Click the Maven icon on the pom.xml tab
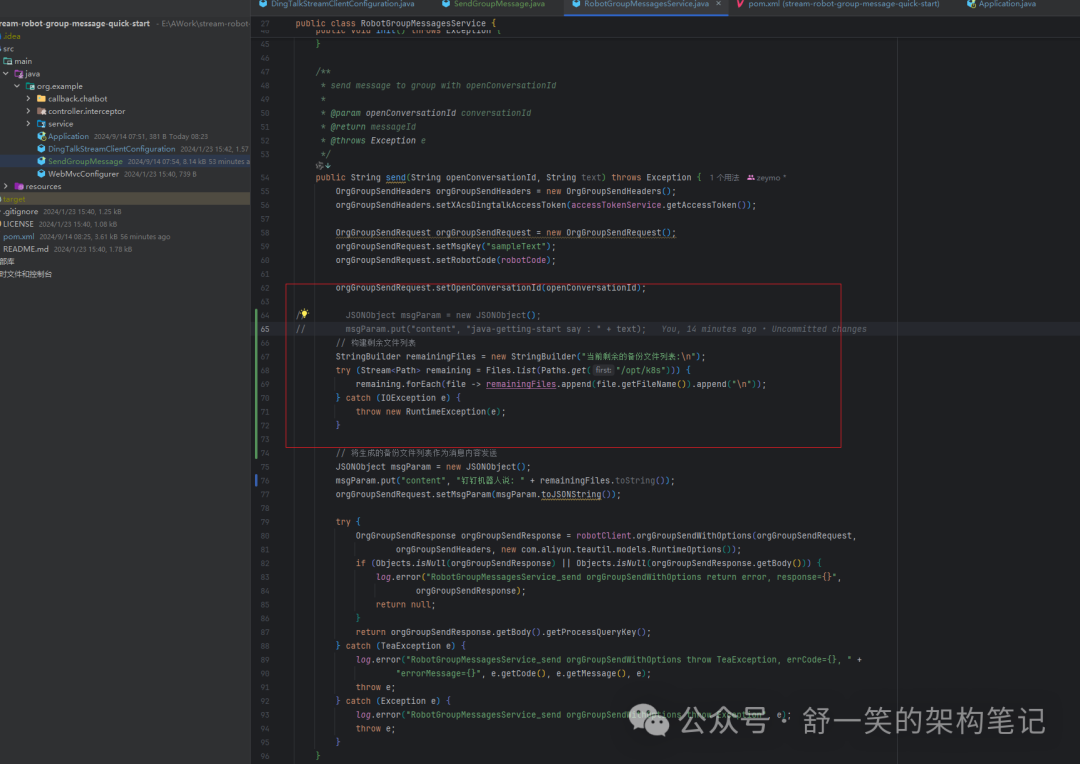This screenshot has width=1080, height=764. (x=740, y=4)
